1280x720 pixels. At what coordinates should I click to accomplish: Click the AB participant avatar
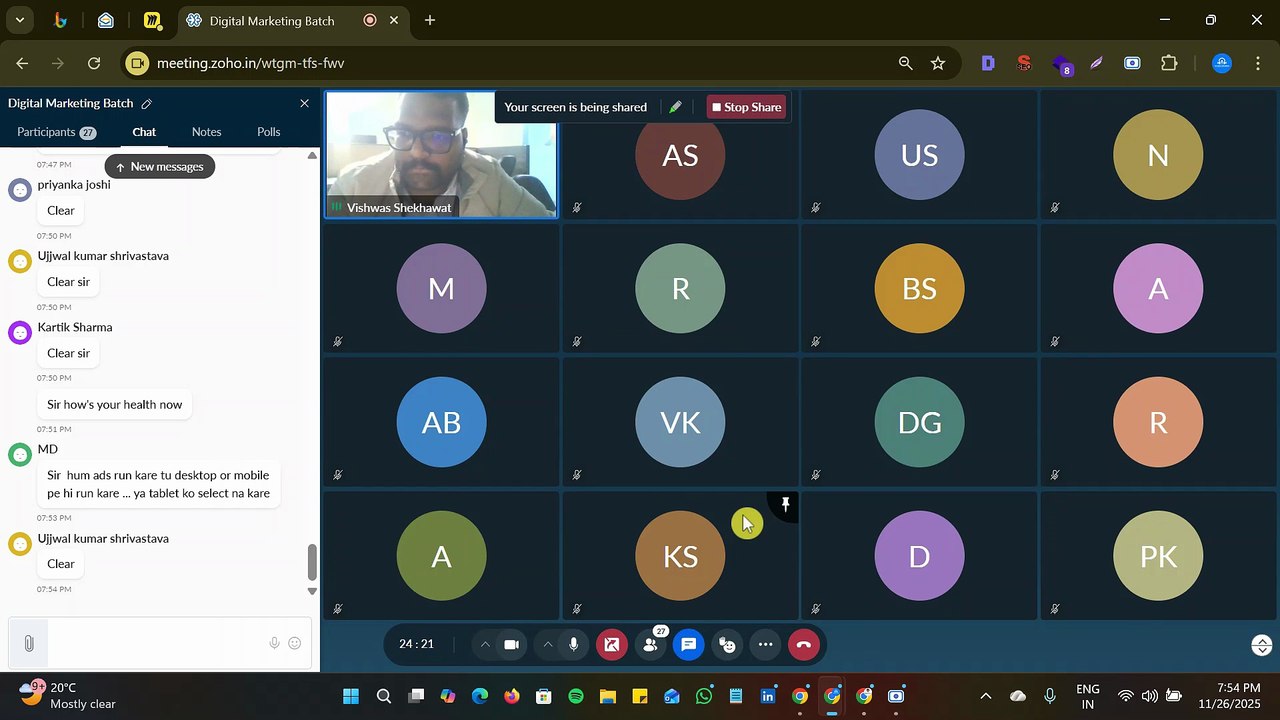[441, 422]
